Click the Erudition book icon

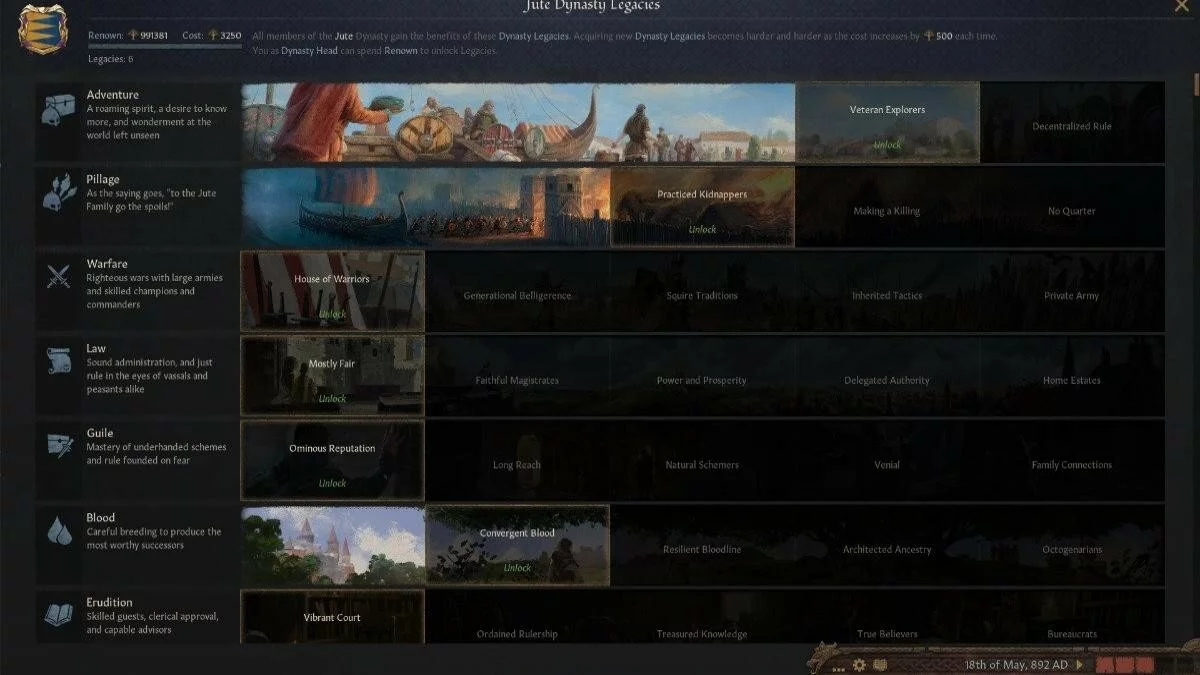click(x=59, y=615)
